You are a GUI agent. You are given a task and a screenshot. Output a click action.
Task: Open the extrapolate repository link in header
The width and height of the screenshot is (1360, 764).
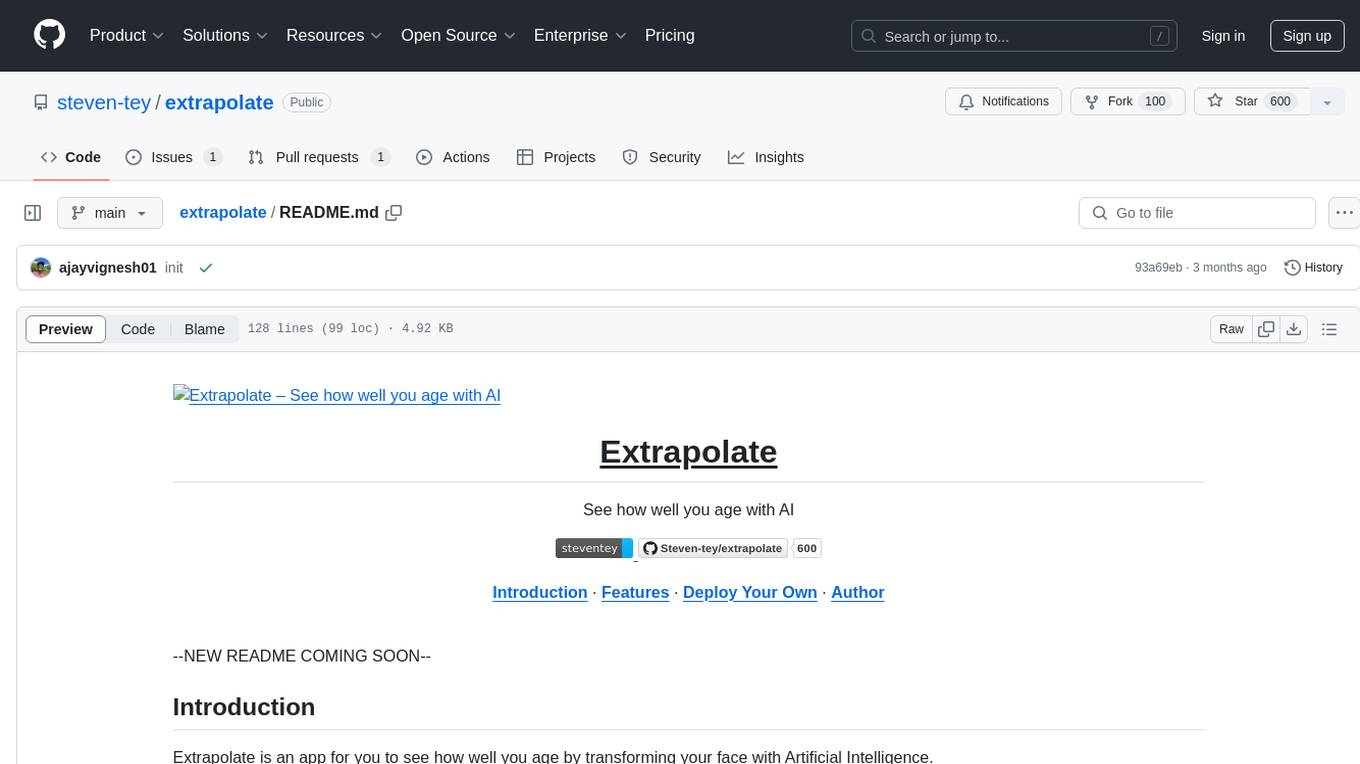coord(219,102)
